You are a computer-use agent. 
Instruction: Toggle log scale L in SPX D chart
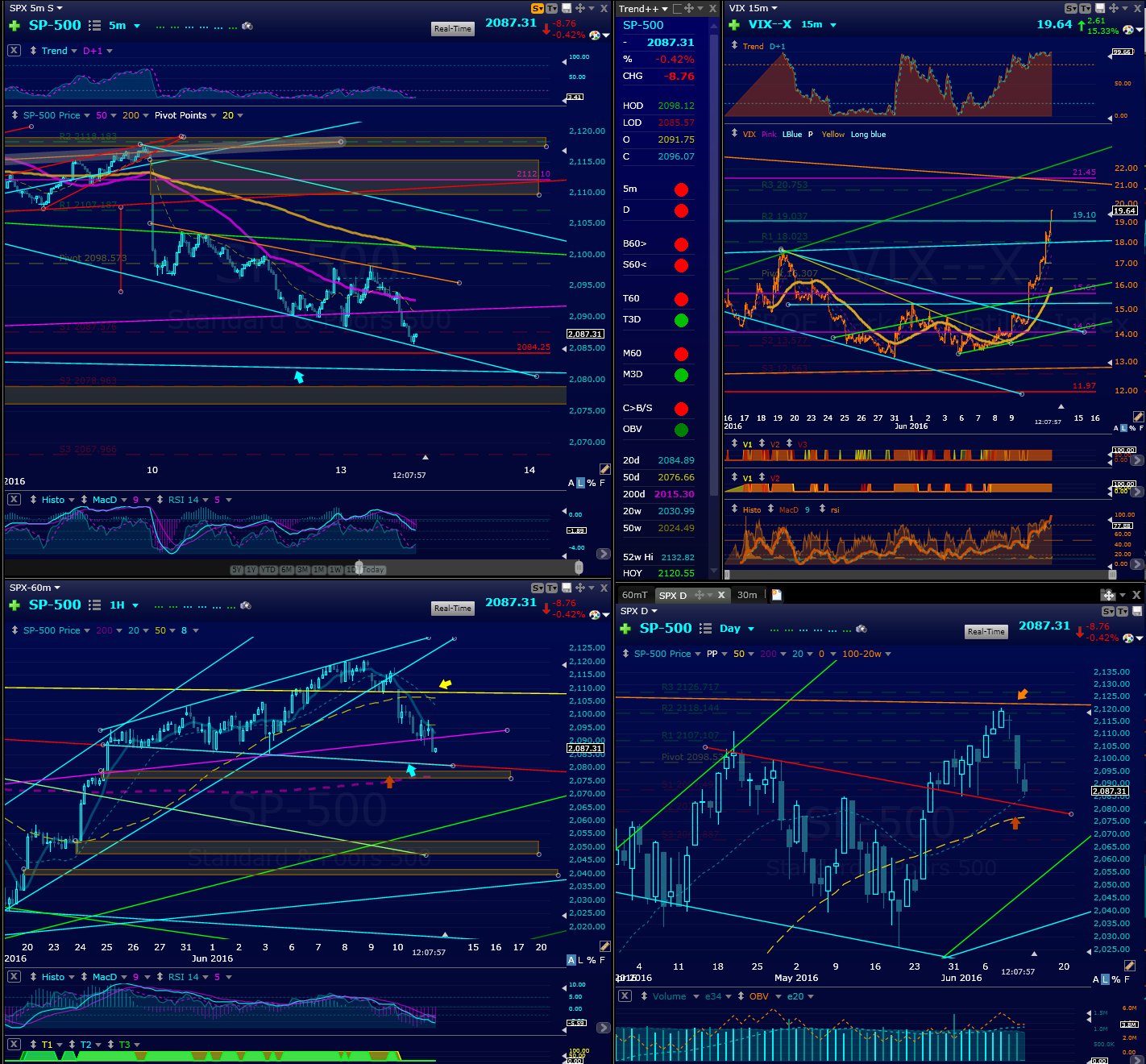[x=1105, y=979]
